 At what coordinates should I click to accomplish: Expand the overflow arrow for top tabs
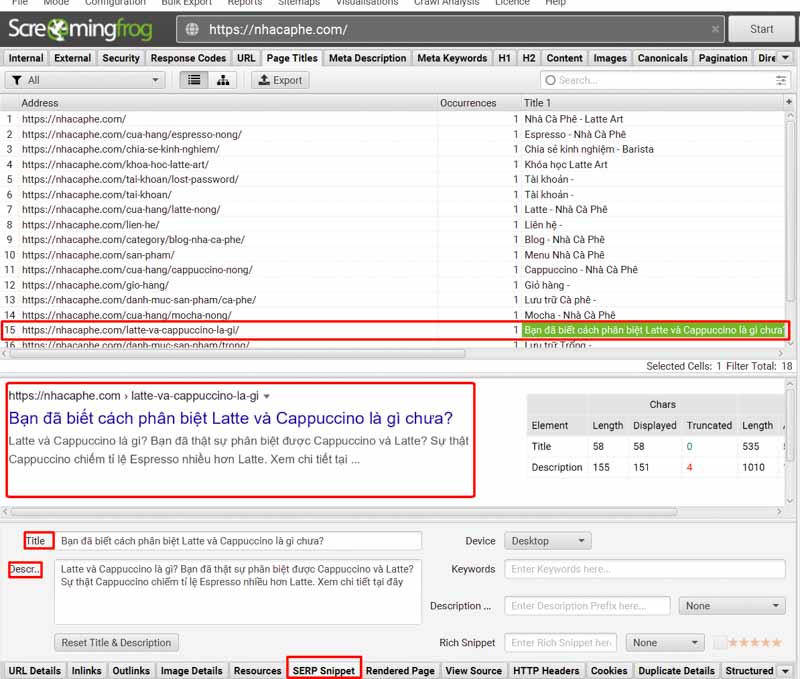786,58
